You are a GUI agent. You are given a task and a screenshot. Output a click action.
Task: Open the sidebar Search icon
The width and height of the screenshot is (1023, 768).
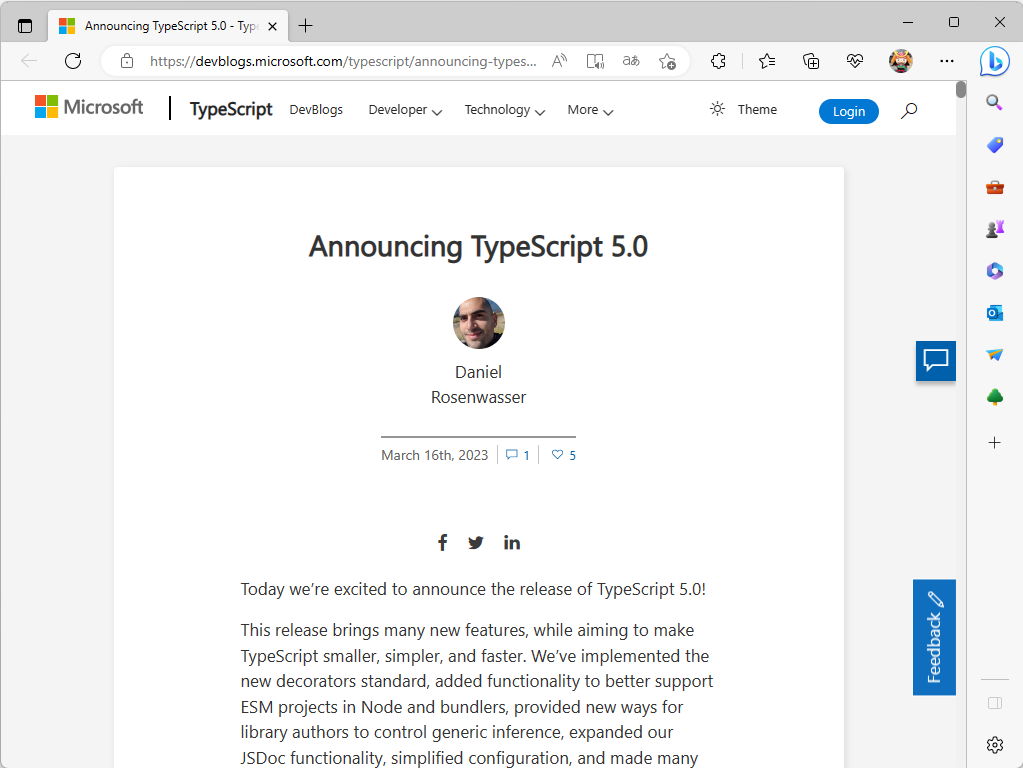[994, 102]
